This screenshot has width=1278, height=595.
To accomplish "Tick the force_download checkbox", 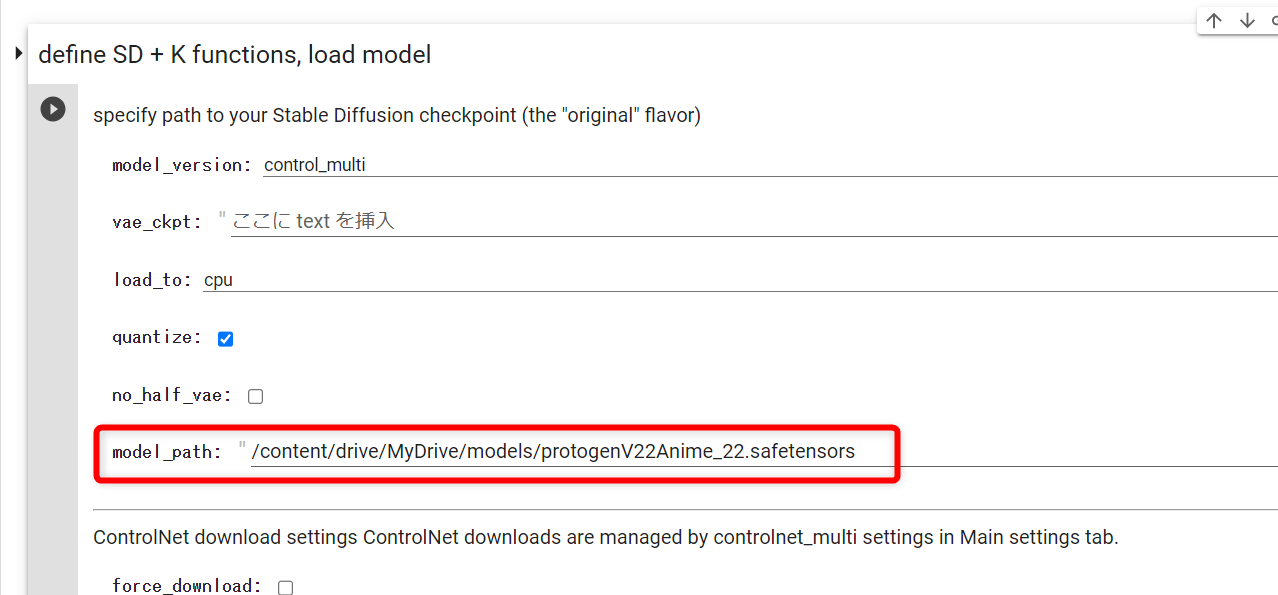I will (x=285, y=587).
